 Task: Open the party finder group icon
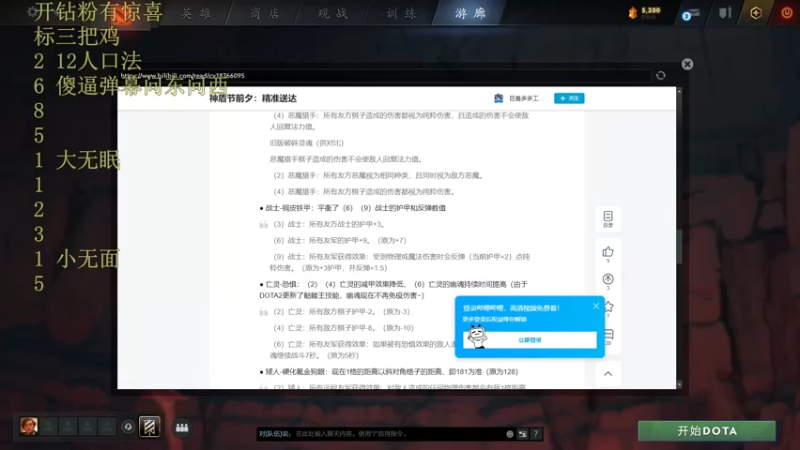(182, 428)
